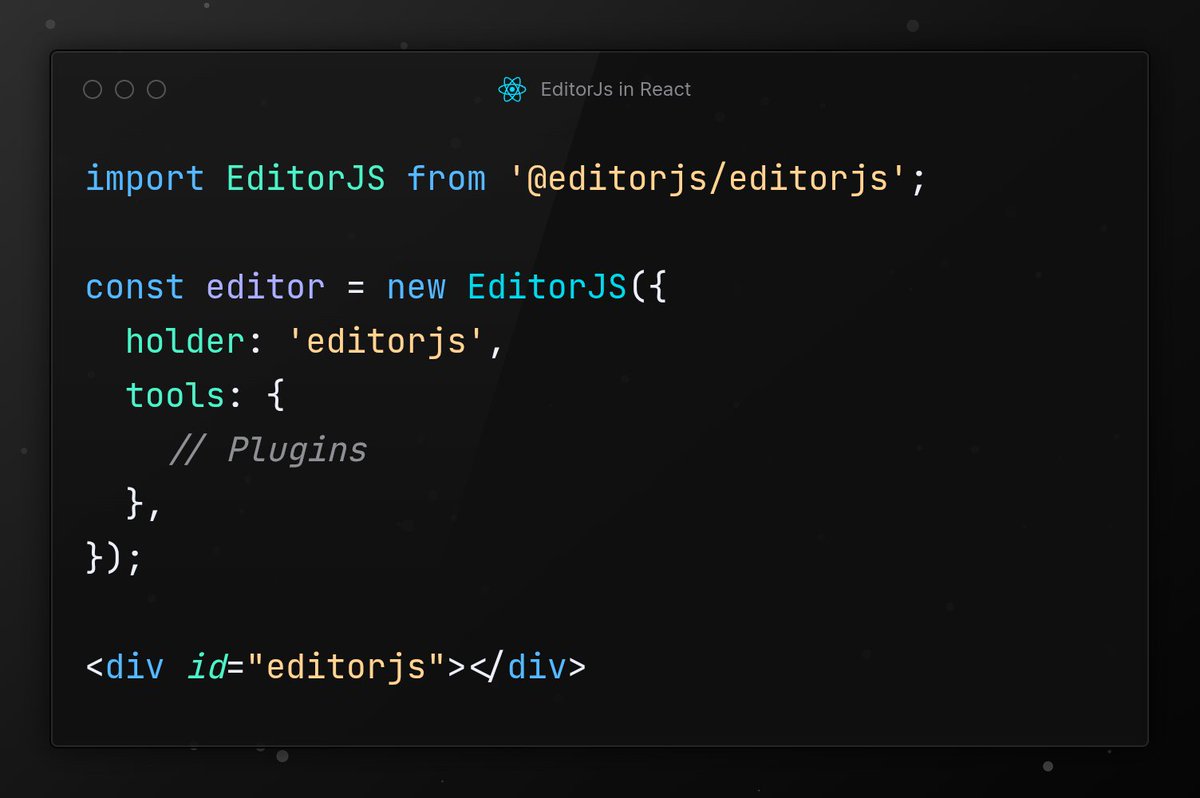1200x798 pixels.
Task: Click the "import" keyword
Action: coord(145,180)
